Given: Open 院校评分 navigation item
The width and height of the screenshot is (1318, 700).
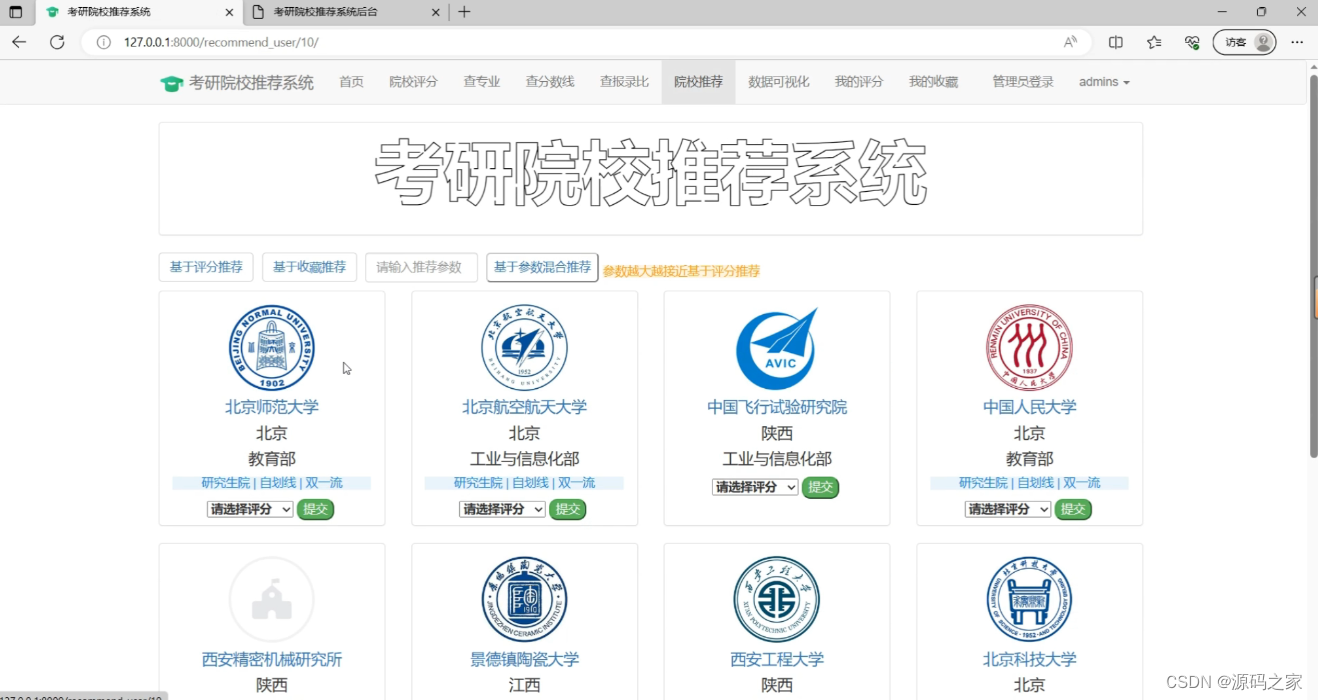Looking at the screenshot, I should pos(413,82).
